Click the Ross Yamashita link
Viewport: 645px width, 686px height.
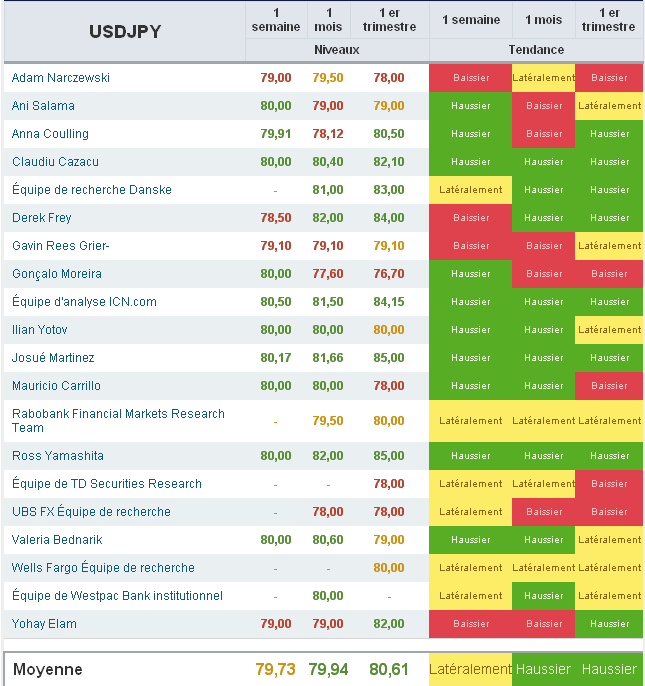(58, 456)
